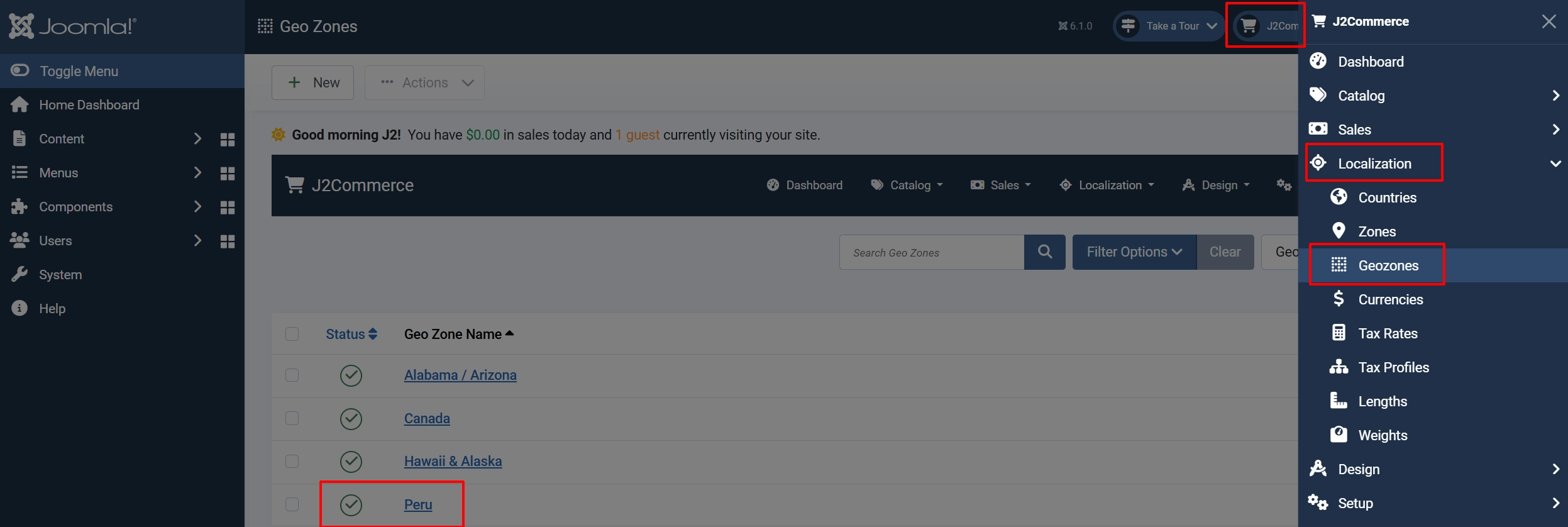Open Sales dropdown in J2Commerce toolbar
This screenshot has width=1568, height=527.
(1001, 185)
